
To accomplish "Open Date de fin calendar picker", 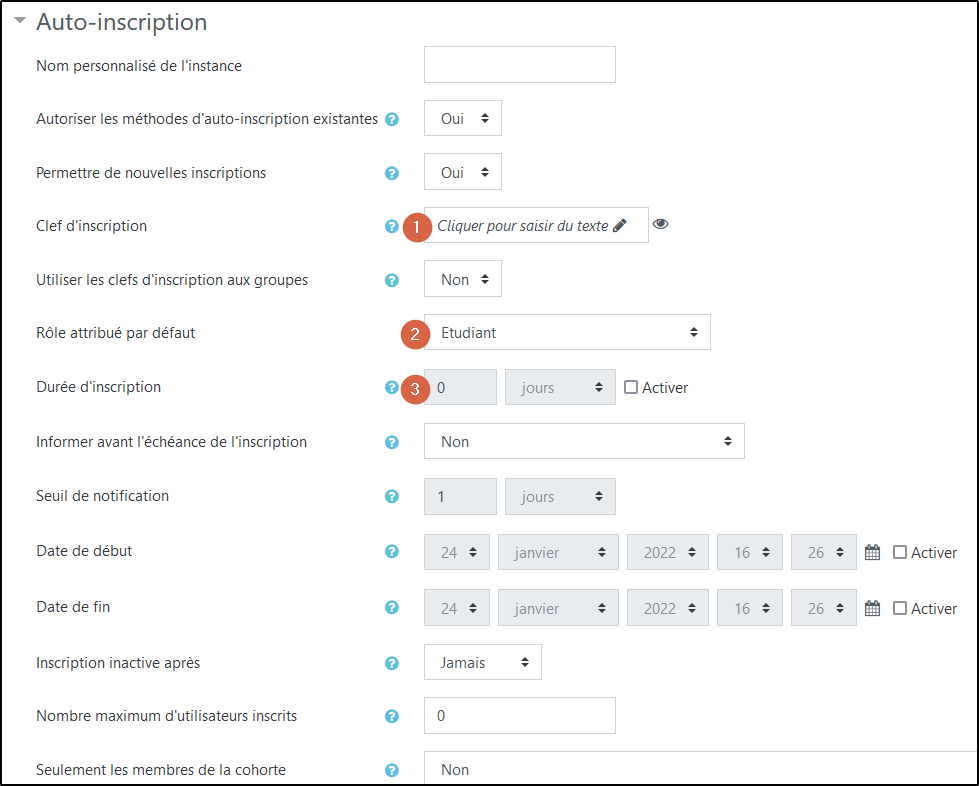I will 872,608.
